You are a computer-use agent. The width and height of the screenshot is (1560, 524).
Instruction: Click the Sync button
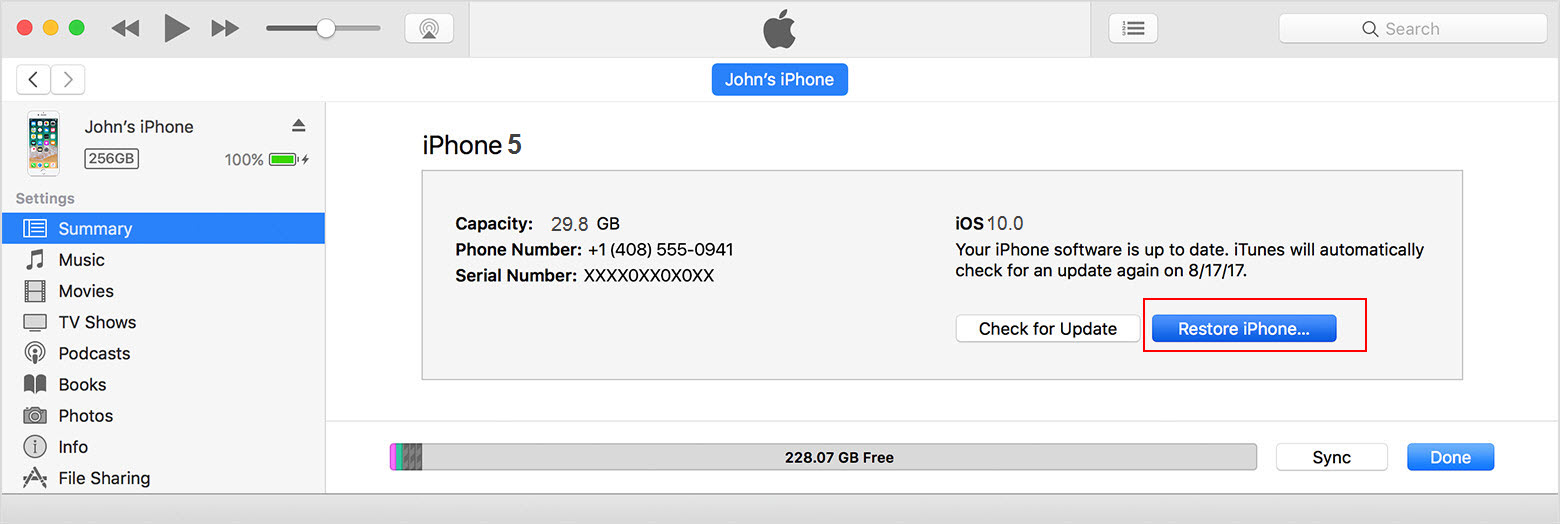(1332, 457)
